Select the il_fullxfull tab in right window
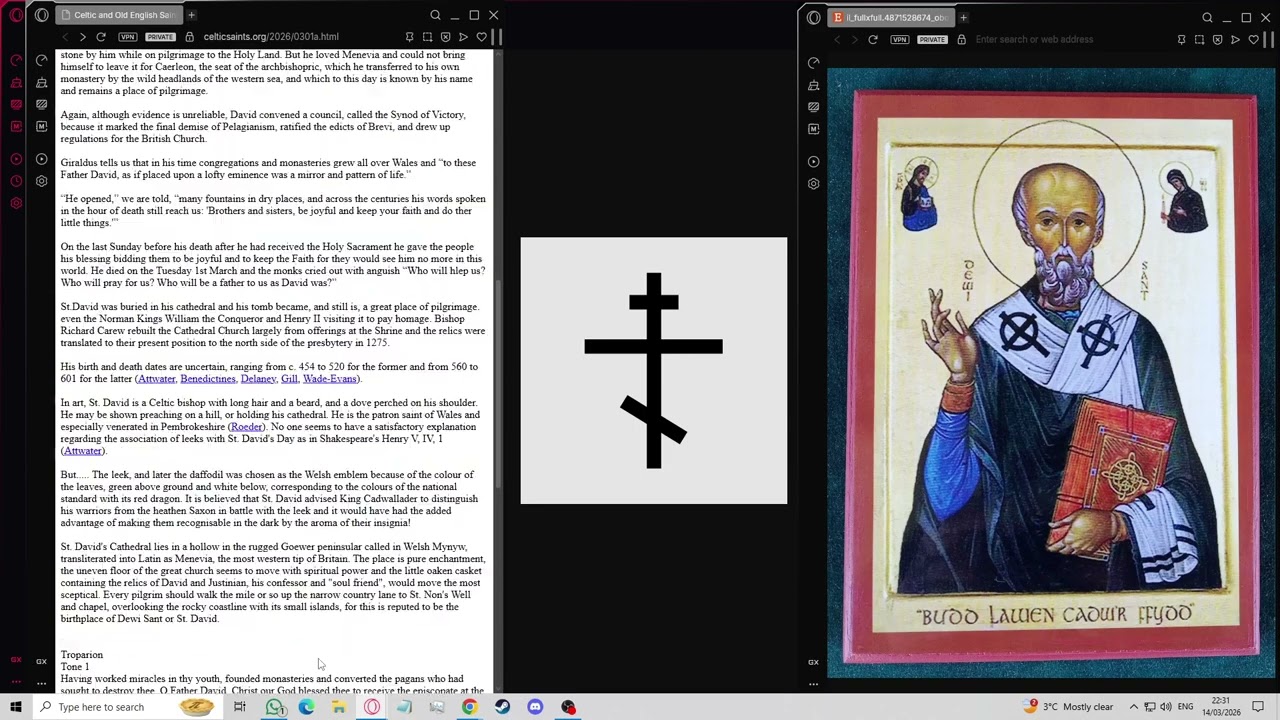This screenshot has width=1280, height=720. point(890,17)
